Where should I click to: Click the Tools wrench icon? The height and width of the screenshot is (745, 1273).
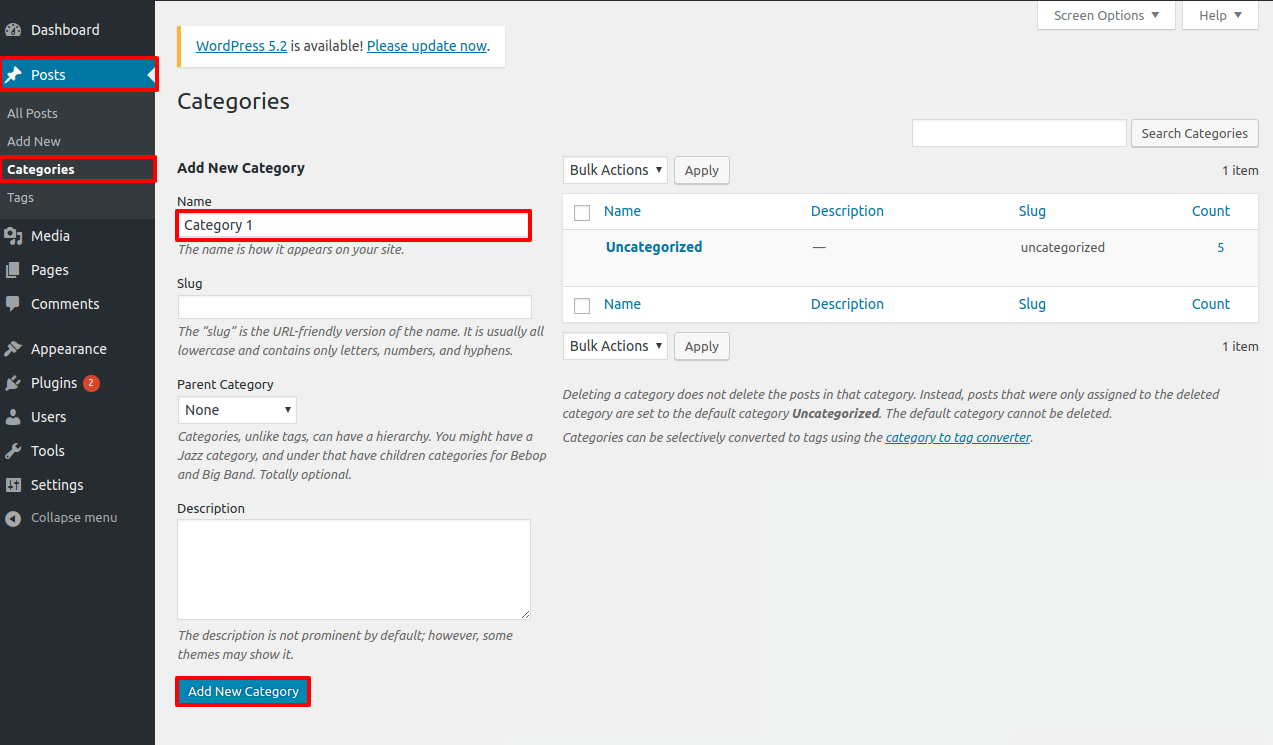(x=14, y=451)
